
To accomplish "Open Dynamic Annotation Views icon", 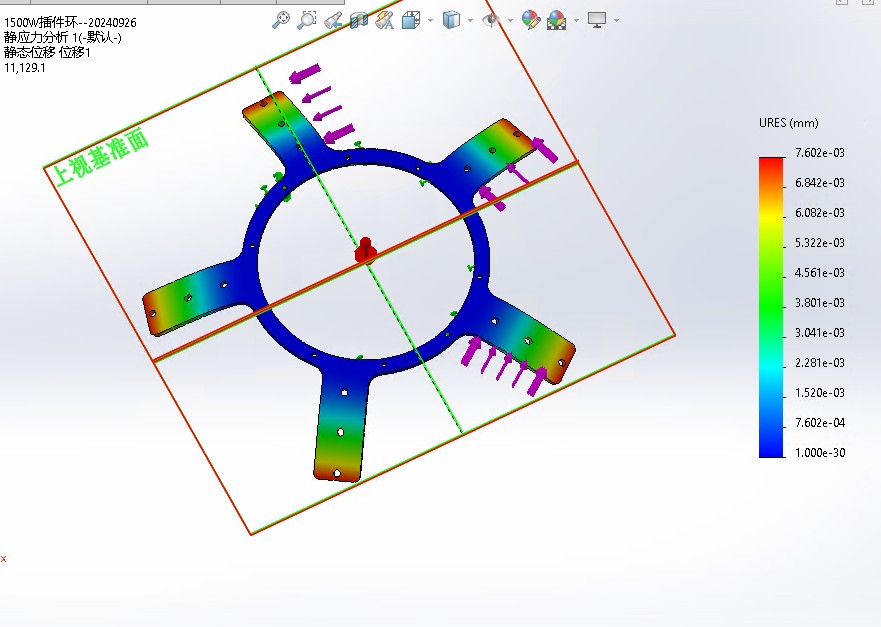I will pos(385,21).
